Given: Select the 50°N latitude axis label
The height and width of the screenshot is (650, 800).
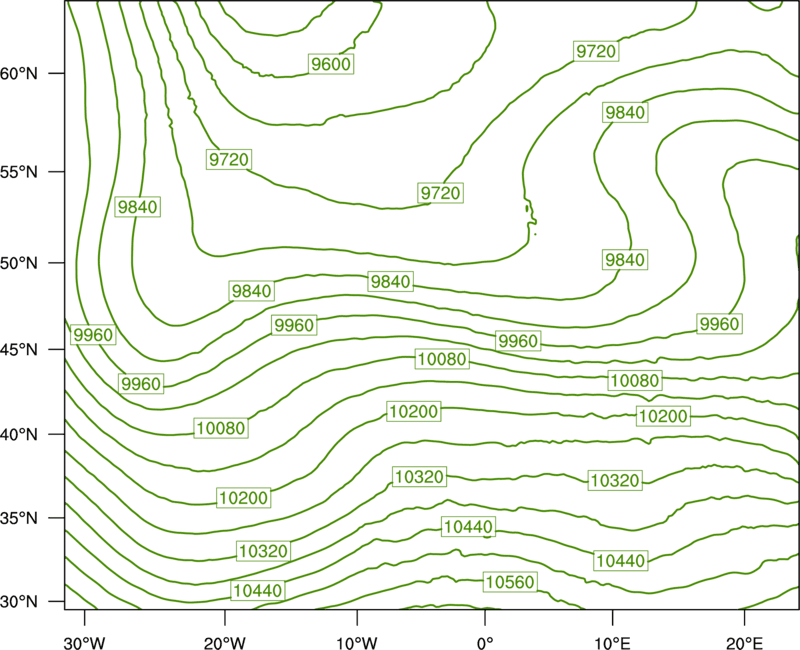Looking at the screenshot, I should [x=19, y=263].
